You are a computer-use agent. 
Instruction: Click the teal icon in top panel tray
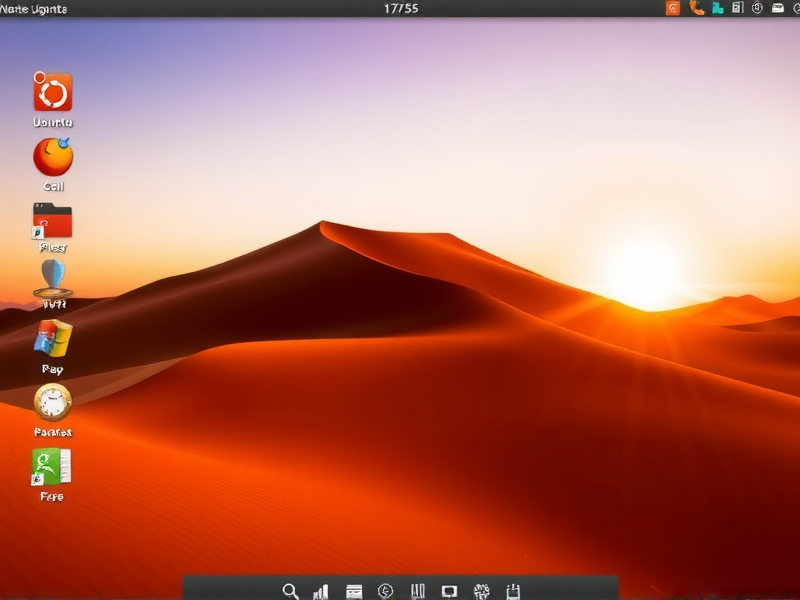coord(717,8)
